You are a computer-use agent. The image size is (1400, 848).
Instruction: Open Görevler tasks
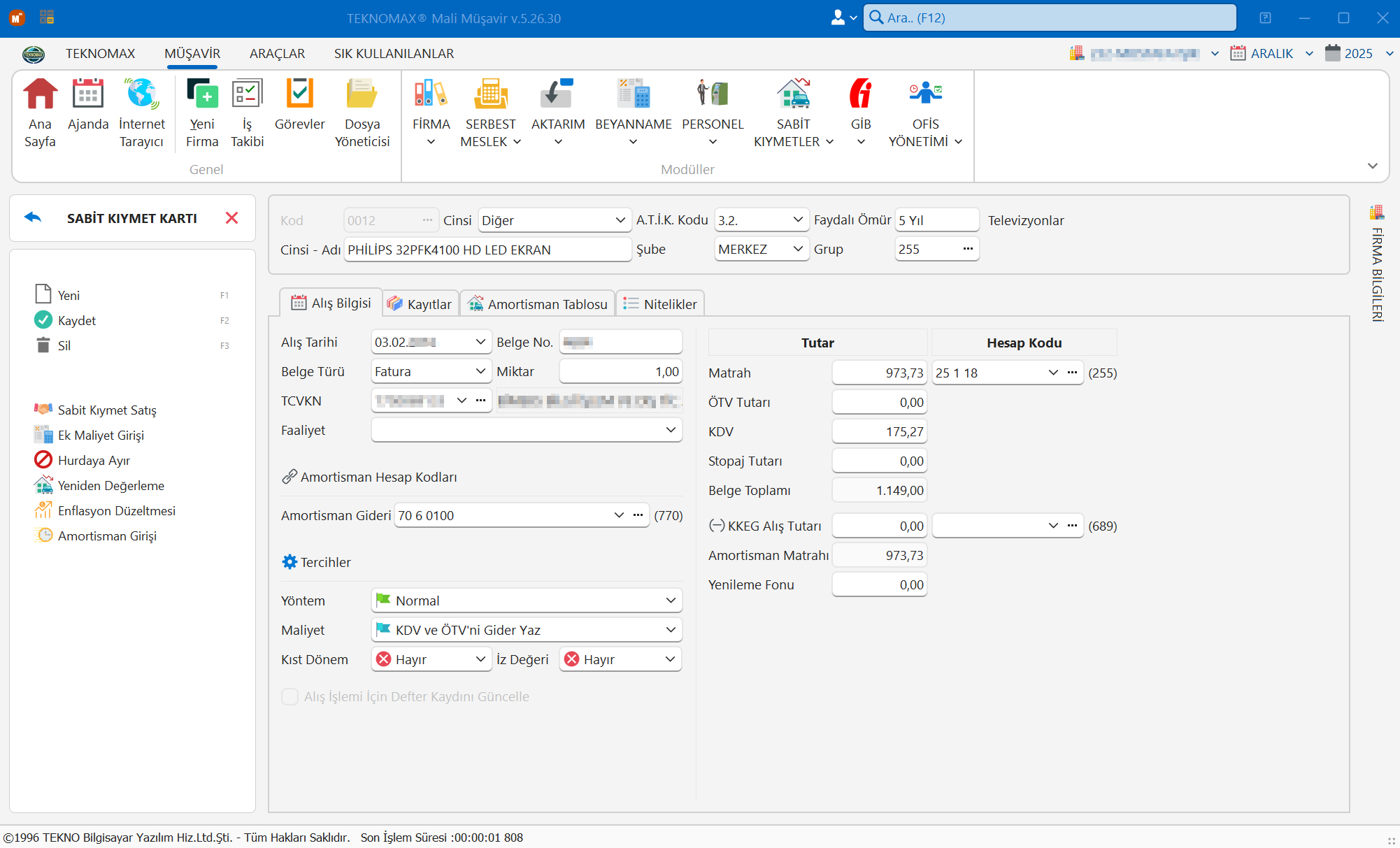coord(300,105)
